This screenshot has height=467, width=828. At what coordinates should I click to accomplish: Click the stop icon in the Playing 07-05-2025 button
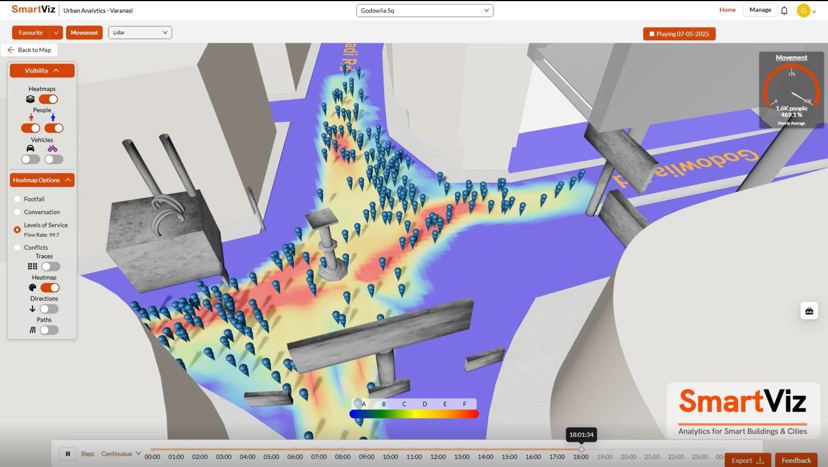tap(652, 34)
